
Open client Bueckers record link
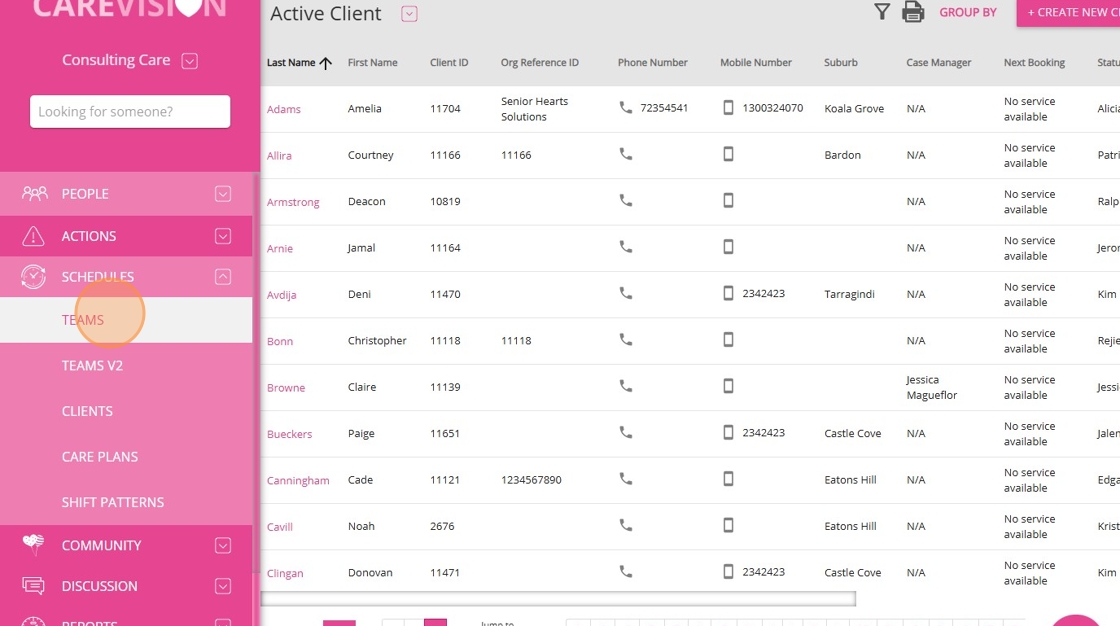[289, 434]
